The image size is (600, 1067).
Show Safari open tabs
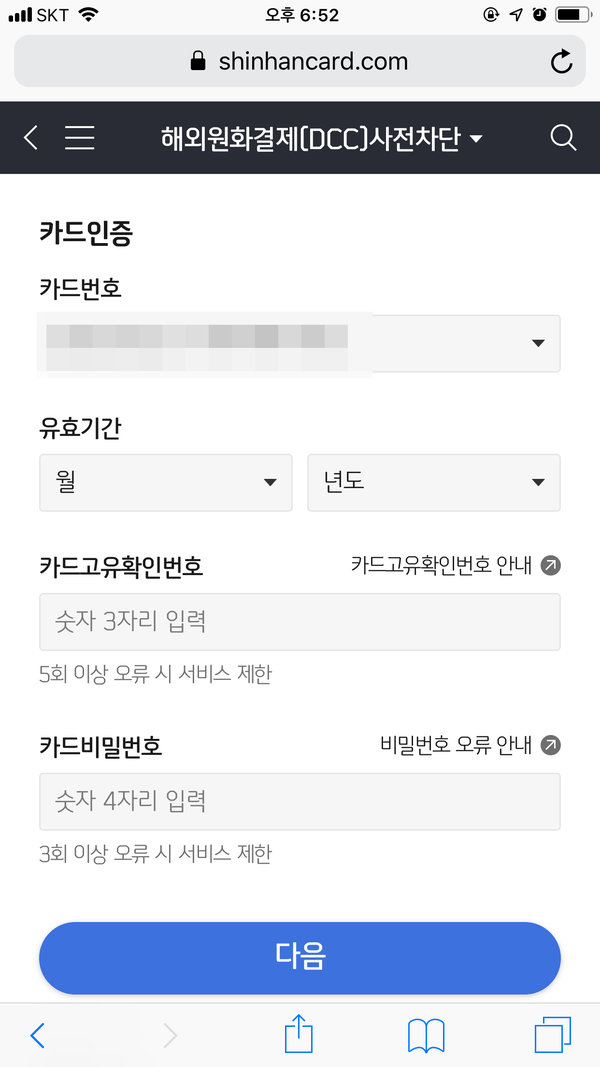(x=552, y=1035)
